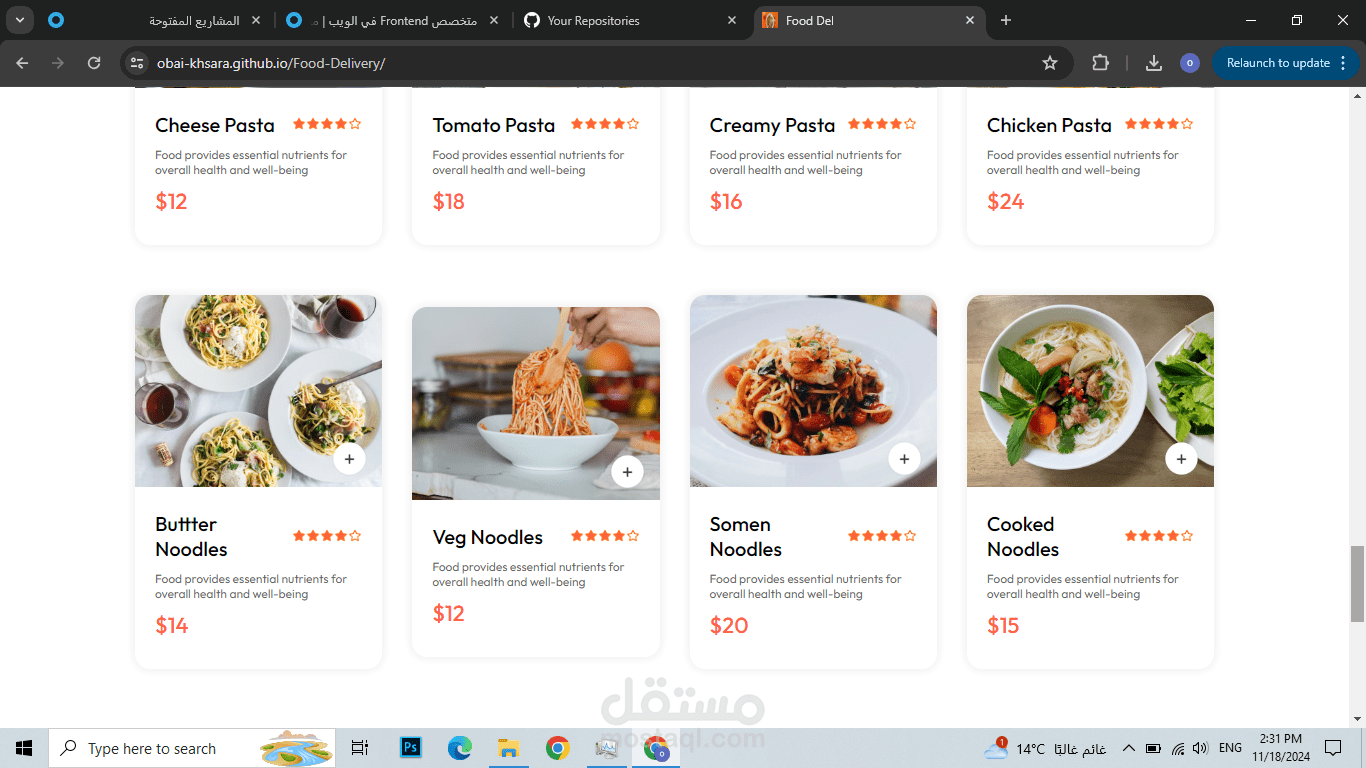
Task: Open Microsoft Edge from the taskbar
Action: click(x=460, y=748)
